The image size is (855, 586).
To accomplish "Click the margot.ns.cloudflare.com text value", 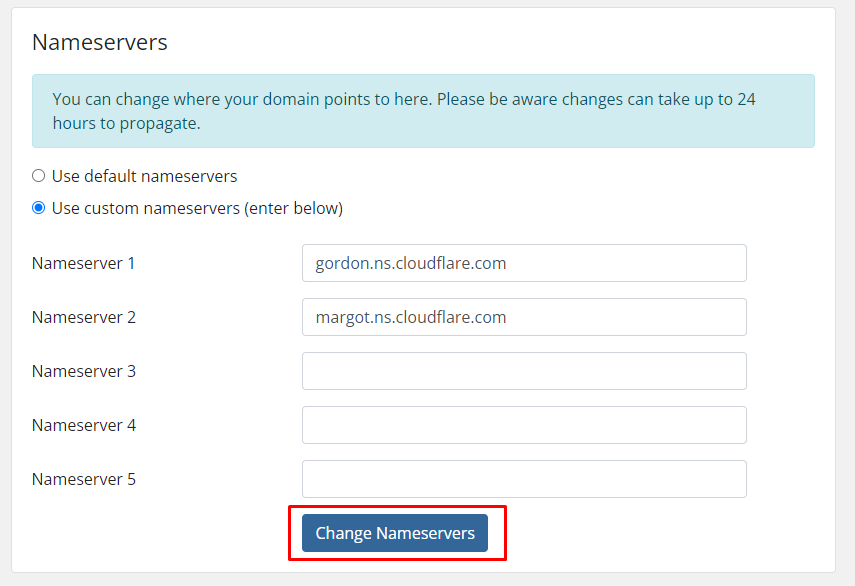I will coord(411,317).
